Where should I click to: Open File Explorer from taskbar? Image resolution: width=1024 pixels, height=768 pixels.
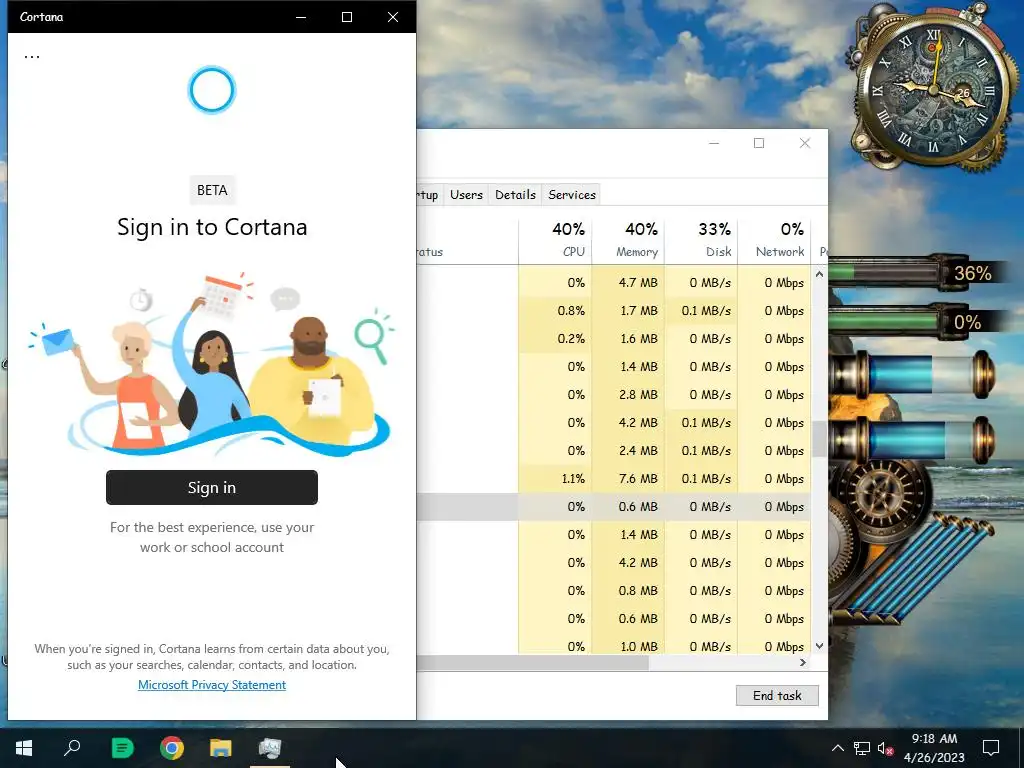click(221, 748)
